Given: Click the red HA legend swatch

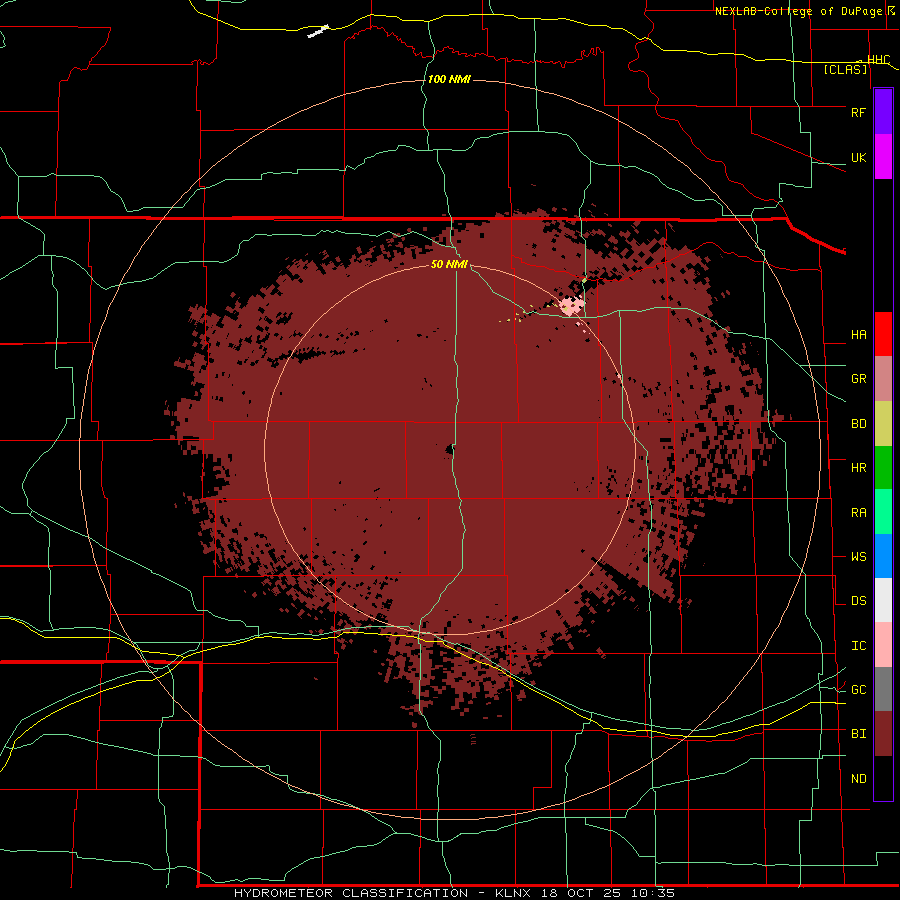Looking at the screenshot, I should pos(883,334).
